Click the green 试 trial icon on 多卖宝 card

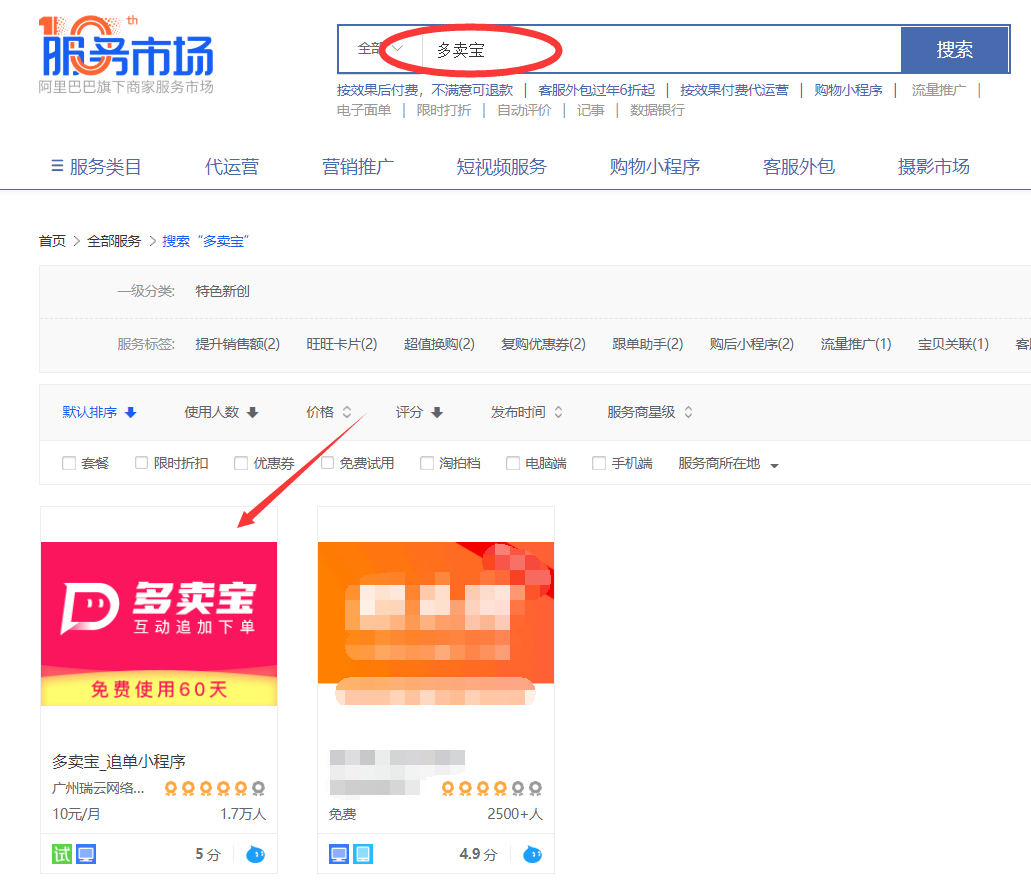click(x=62, y=854)
